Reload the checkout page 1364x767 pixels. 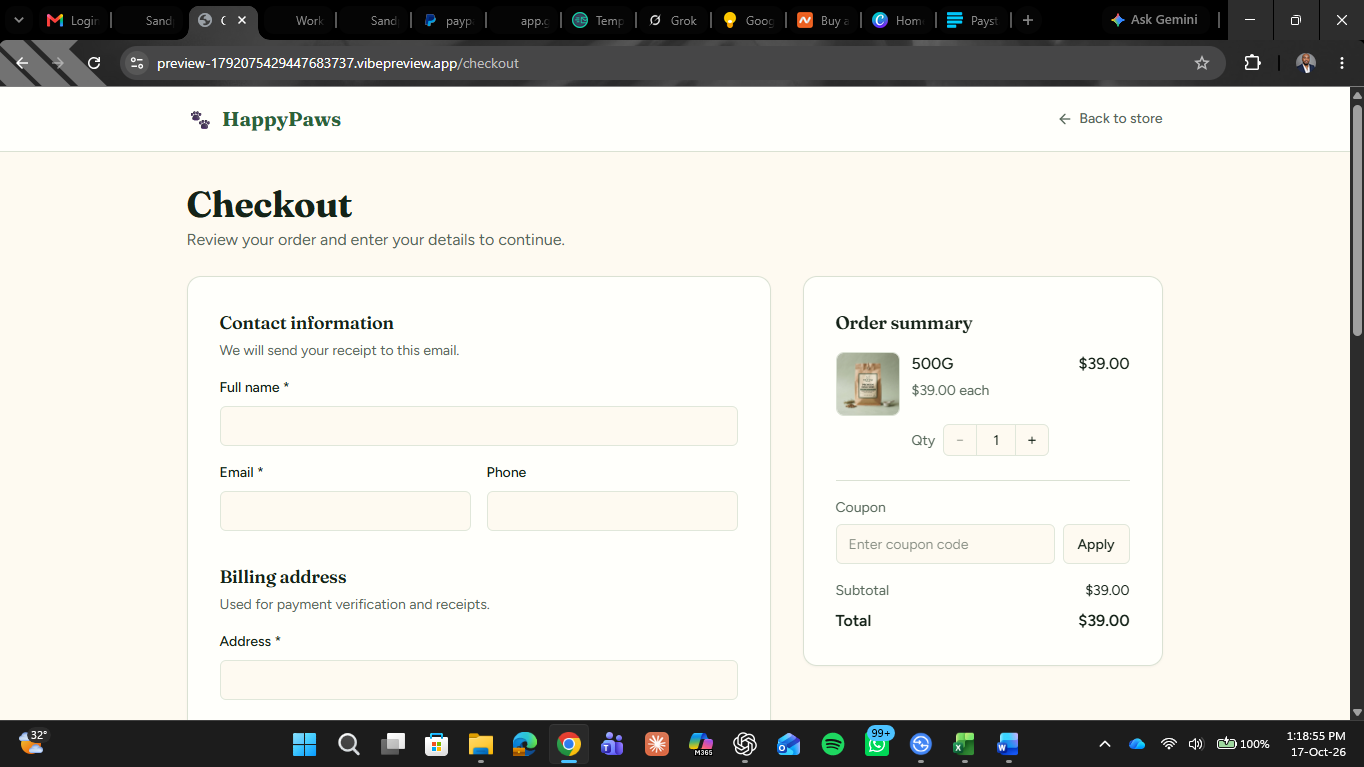[x=94, y=63]
